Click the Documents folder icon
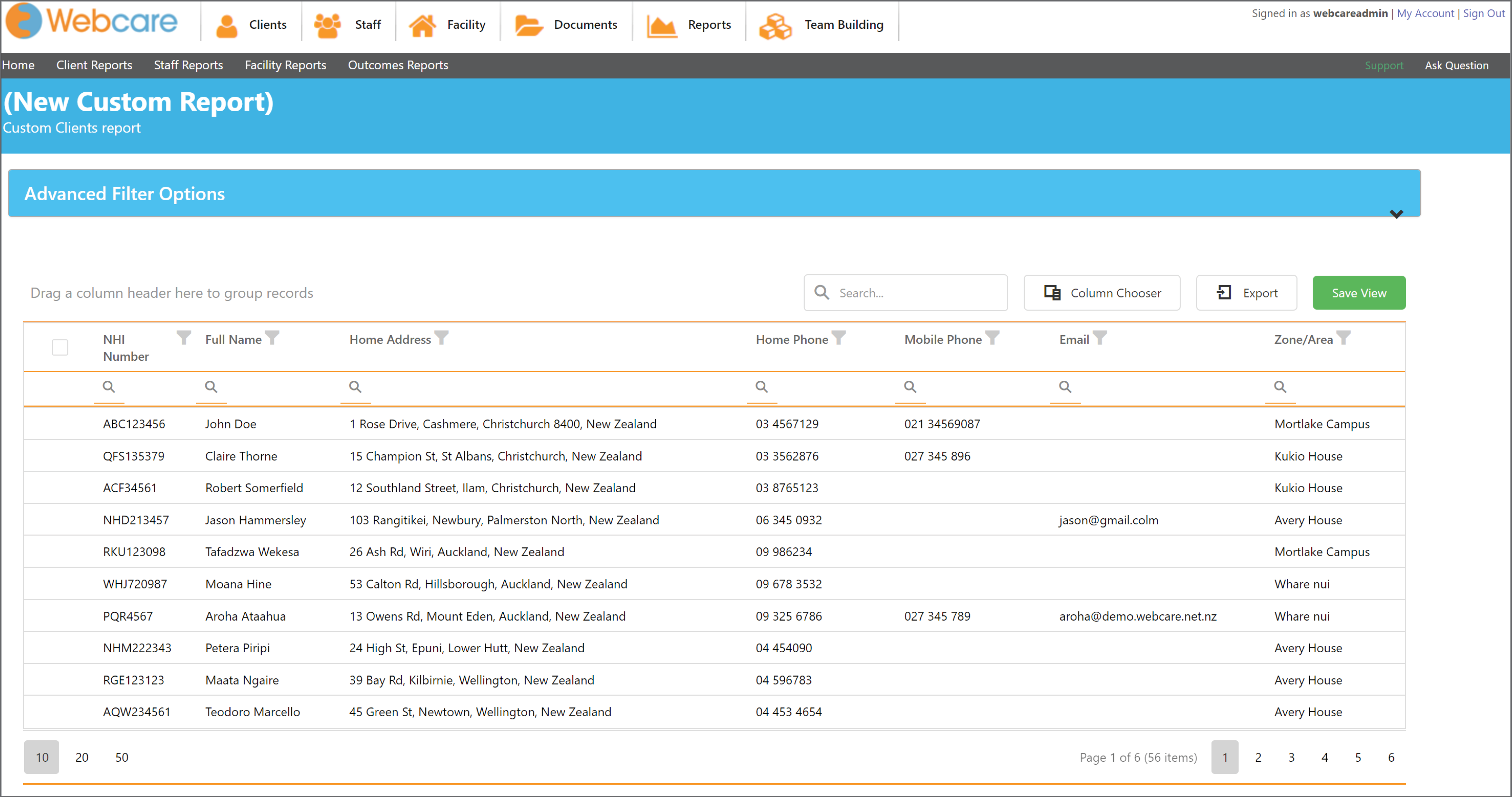The width and height of the screenshot is (1512, 797). (528, 25)
